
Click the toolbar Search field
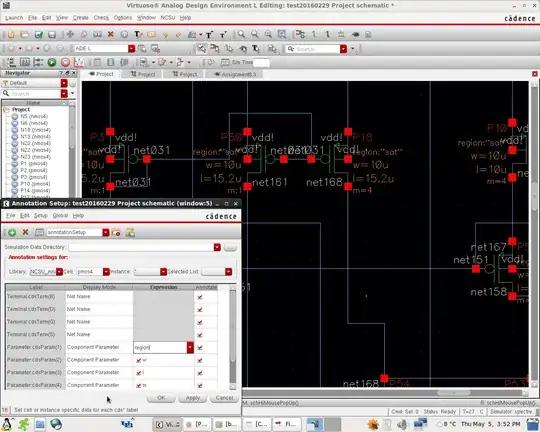point(317,49)
